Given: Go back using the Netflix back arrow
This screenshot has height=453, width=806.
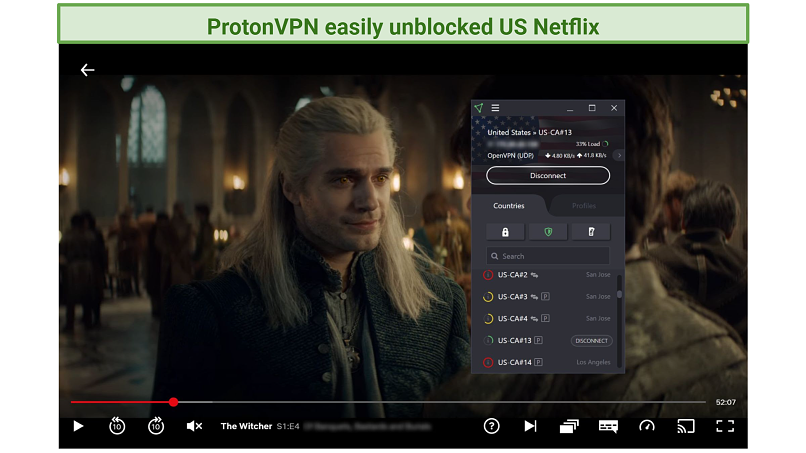Looking at the screenshot, I should click(87, 70).
